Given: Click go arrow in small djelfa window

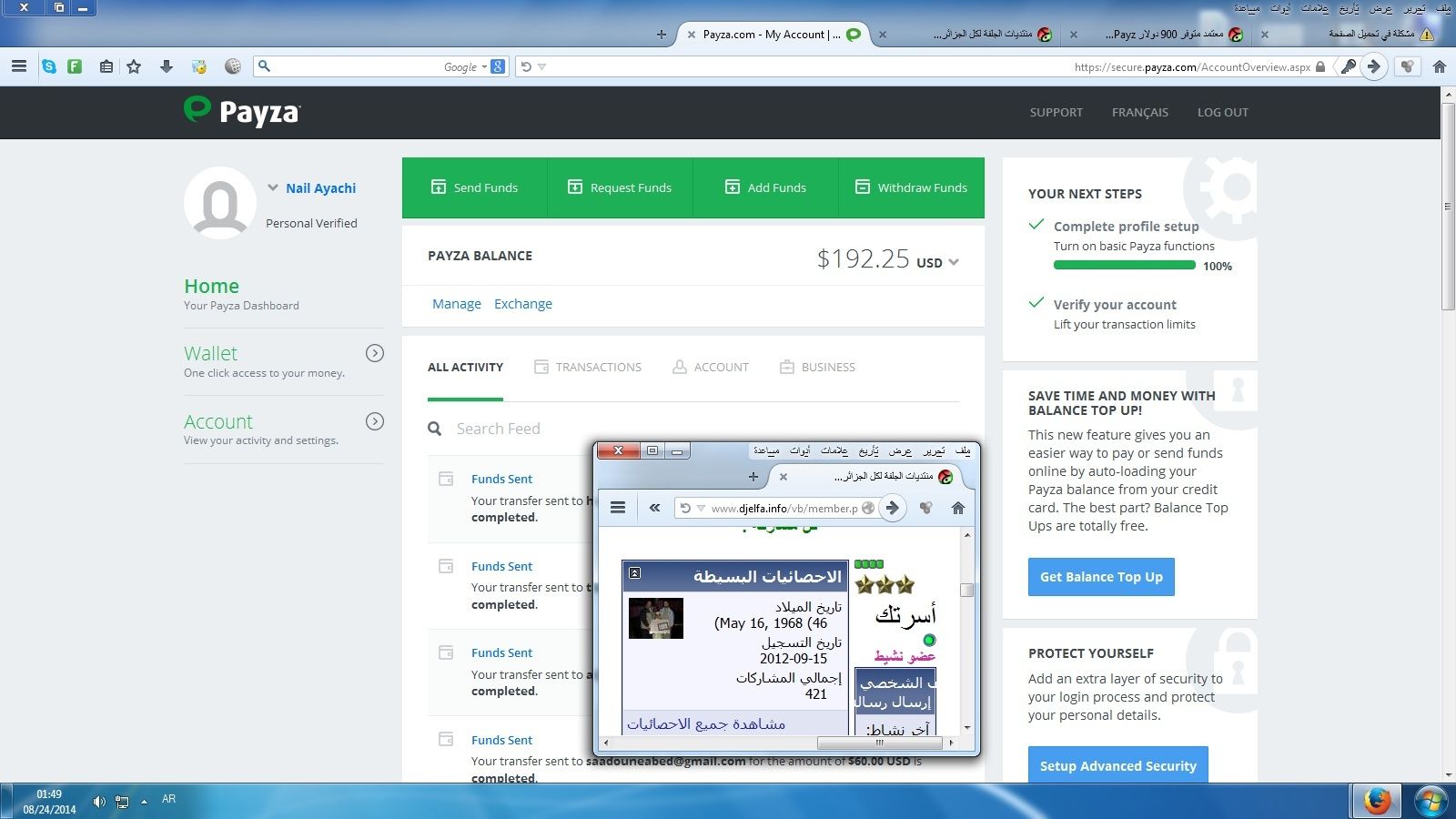Looking at the screenshot, I should pos(893,508).
